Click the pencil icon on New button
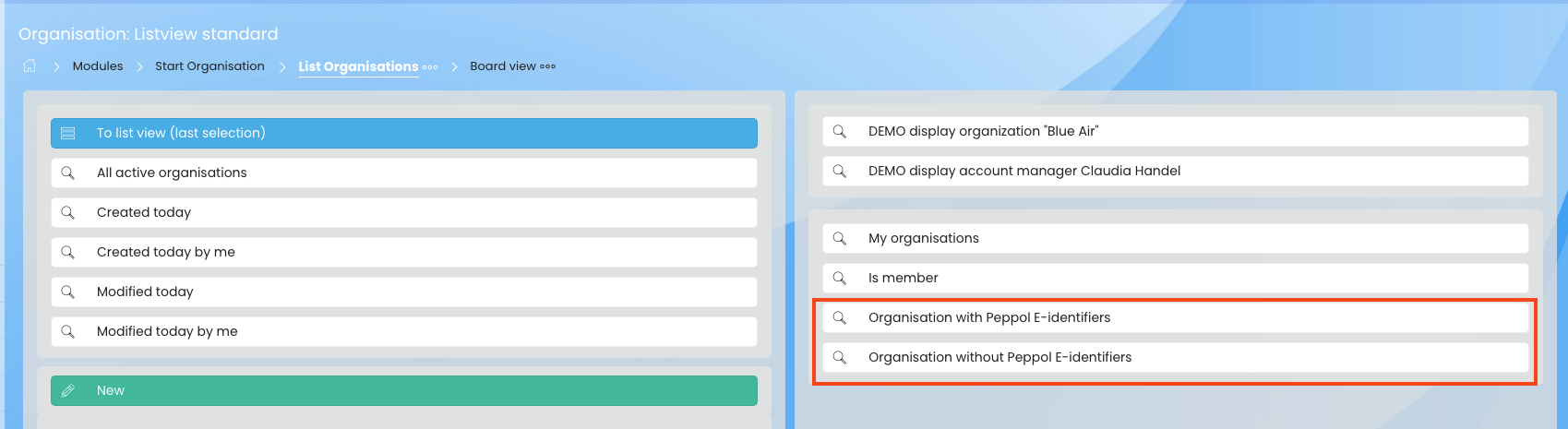Screen dimensions: 1568x429 click(x=67, y=390)
